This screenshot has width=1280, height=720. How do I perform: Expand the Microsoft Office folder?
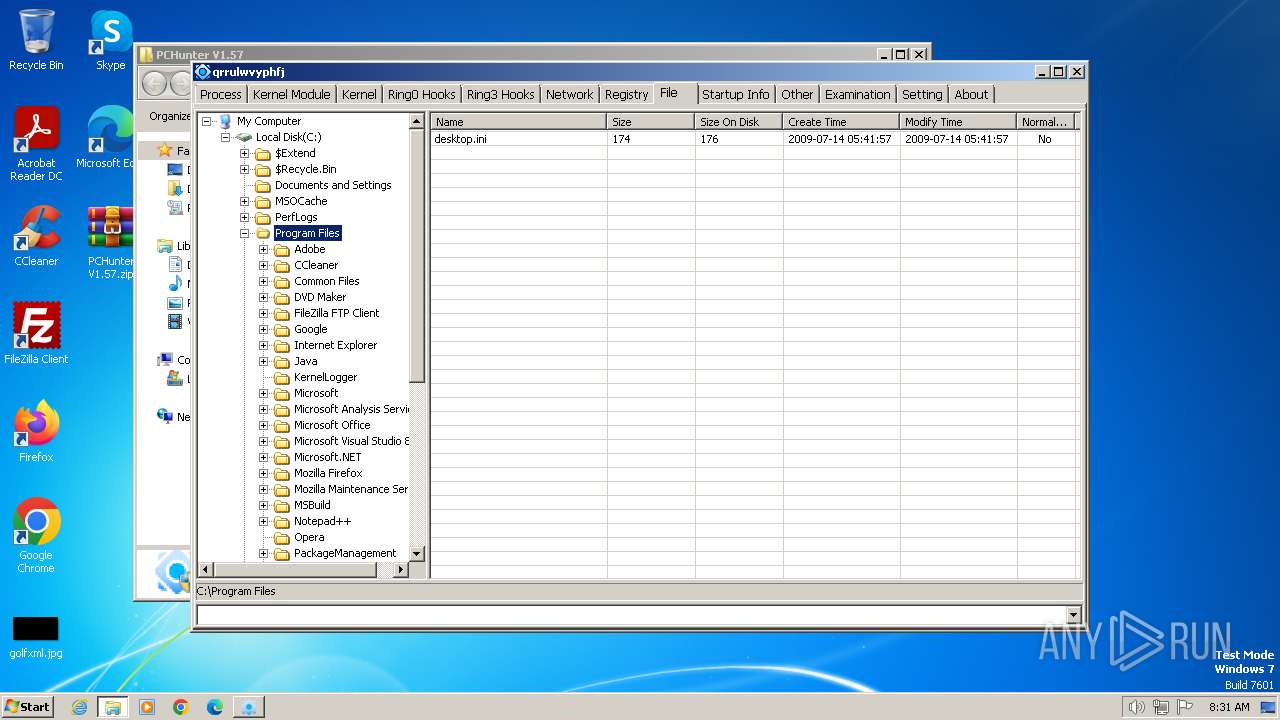coord(264,425)
